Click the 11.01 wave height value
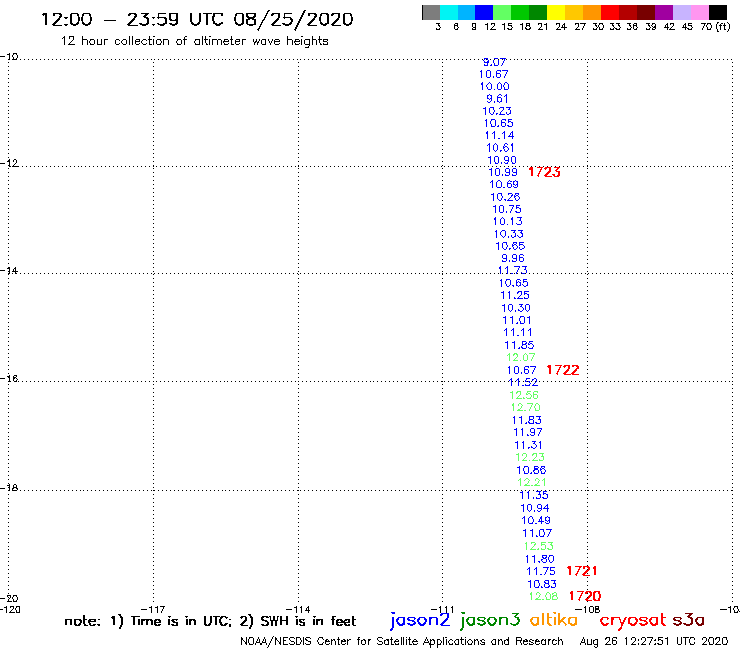This screenshot has width=740, height=650. [x=517, y=320]
